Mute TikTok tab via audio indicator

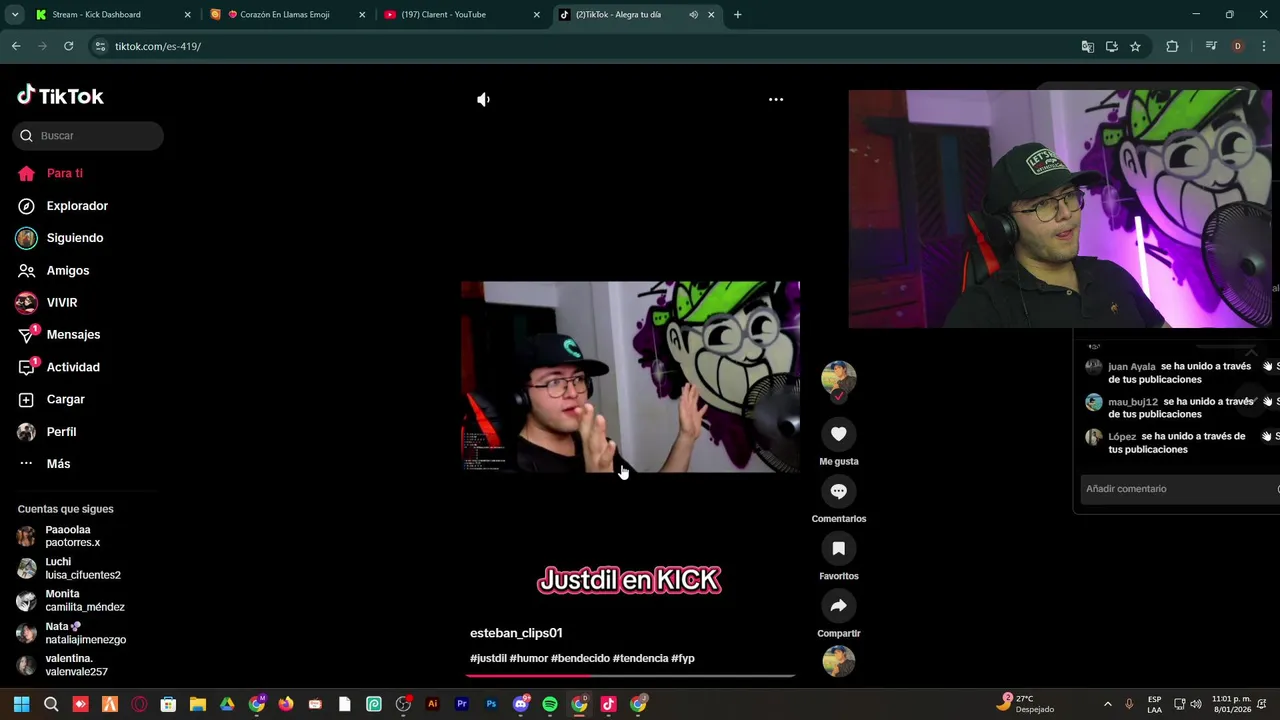click(x=693, y=15)
